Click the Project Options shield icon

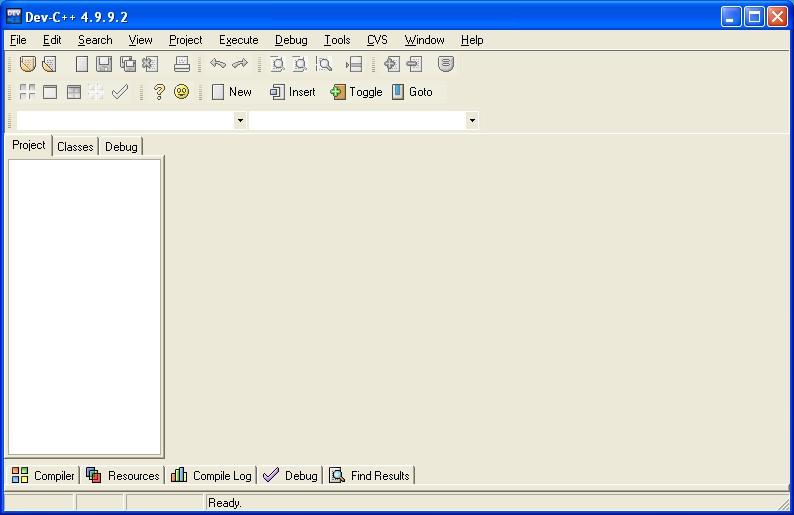(x=446, y=64)
